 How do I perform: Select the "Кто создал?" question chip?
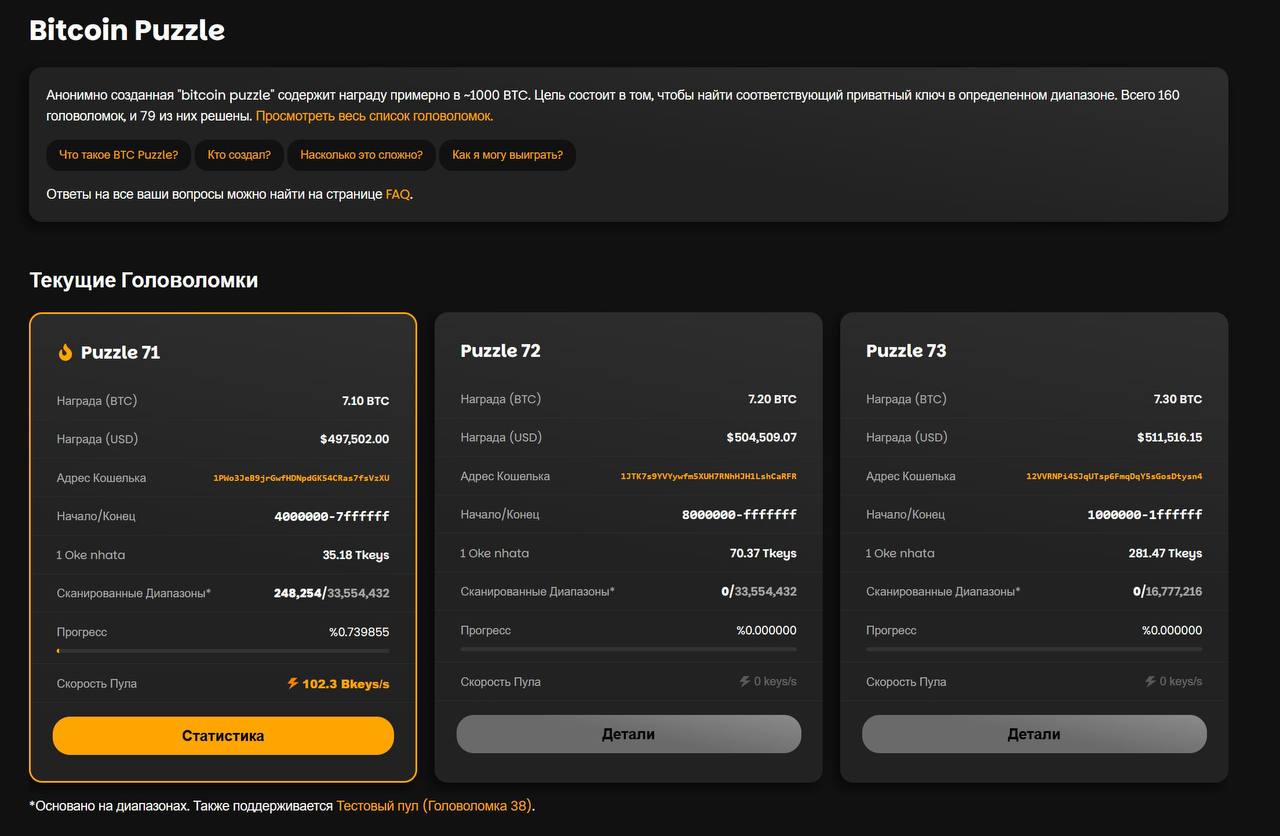pyautogui.click(x=239, y=155)
